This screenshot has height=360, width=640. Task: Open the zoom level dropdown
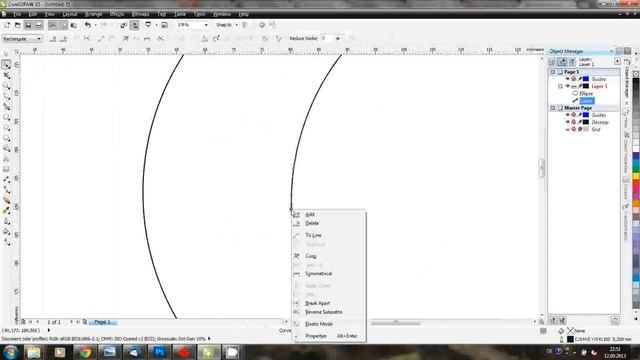(x=206, y=25)
